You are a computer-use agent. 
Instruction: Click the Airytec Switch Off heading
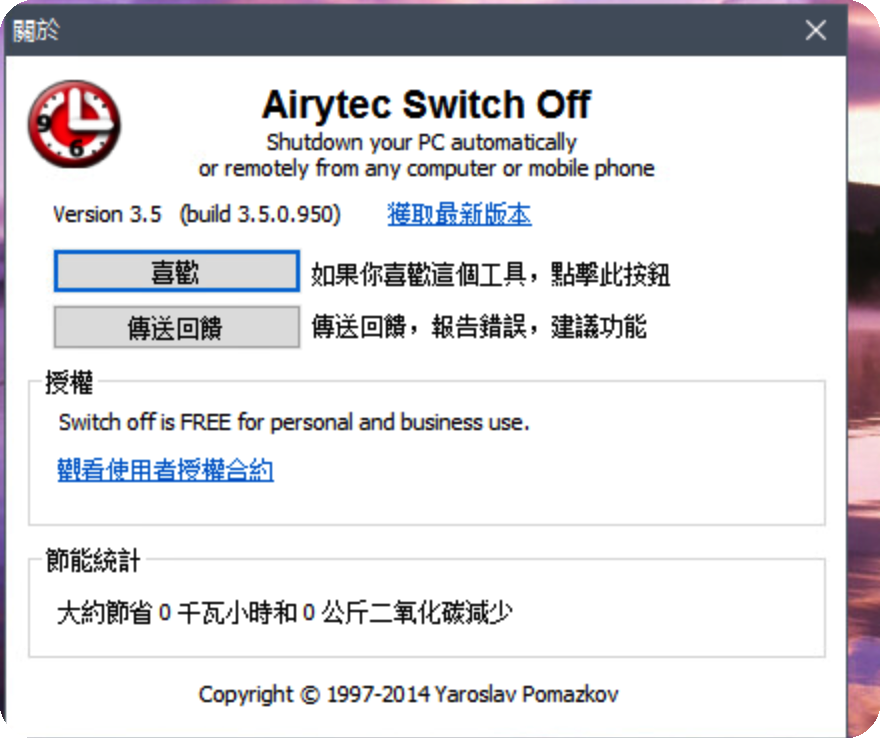coord(425,104)
